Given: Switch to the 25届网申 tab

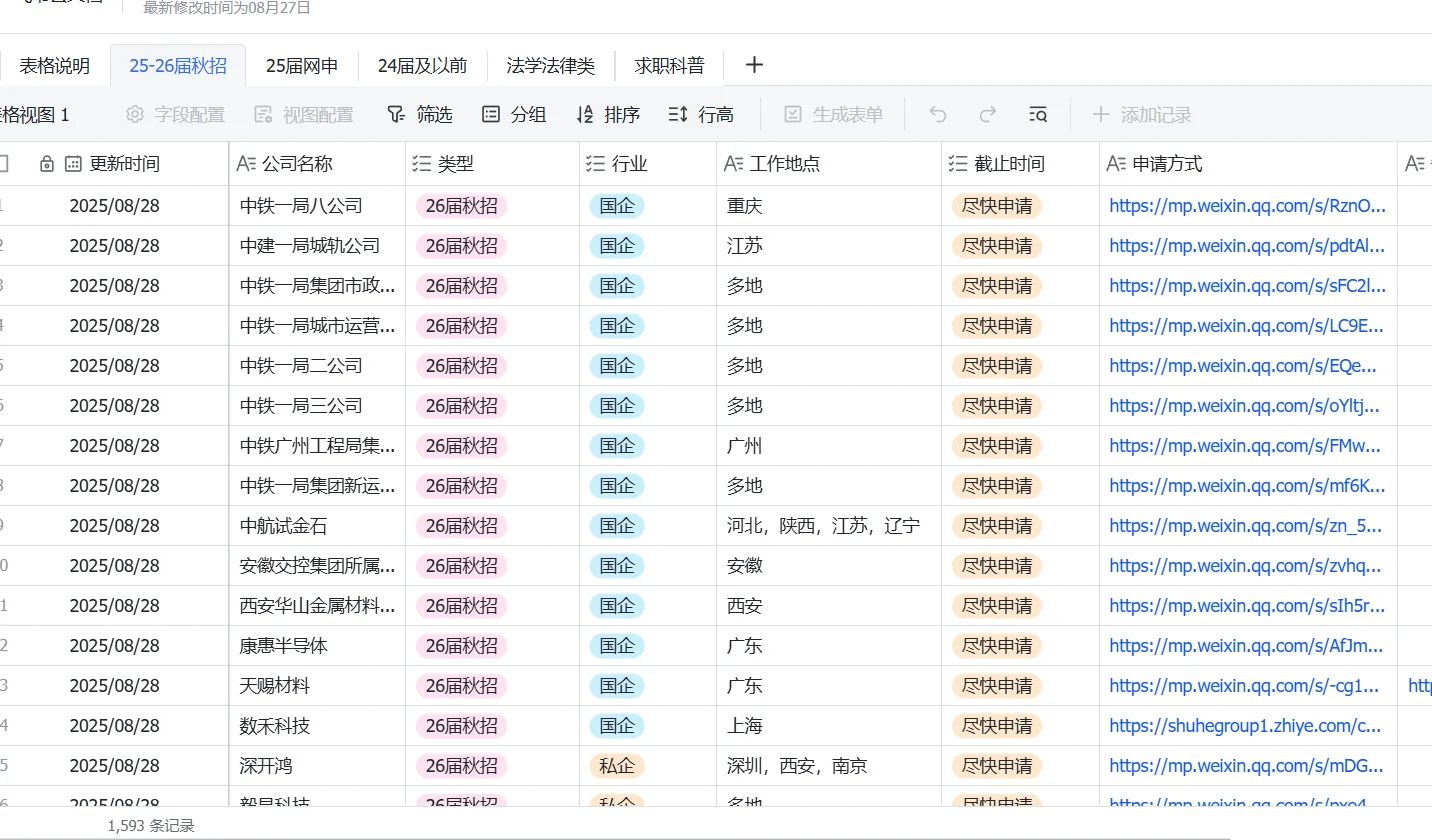Looking at the screenshot, I should pos(302,66).
